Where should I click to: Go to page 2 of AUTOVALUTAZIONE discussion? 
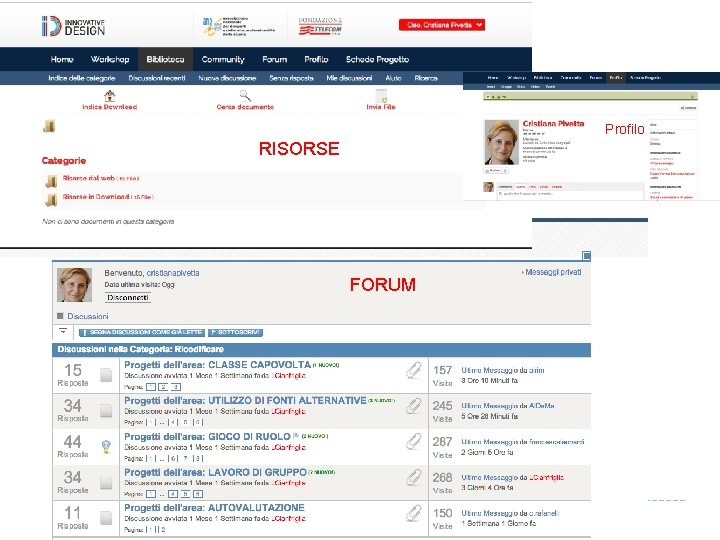pos(163,529)
